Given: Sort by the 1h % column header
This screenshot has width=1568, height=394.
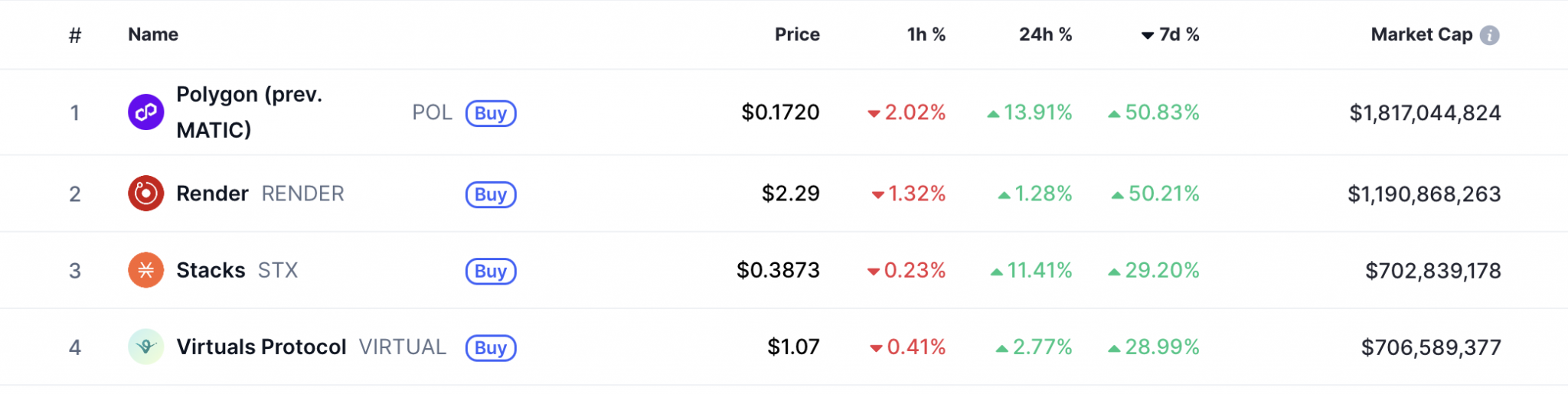Looking at the screenshot, I should (x=926, y=34).
